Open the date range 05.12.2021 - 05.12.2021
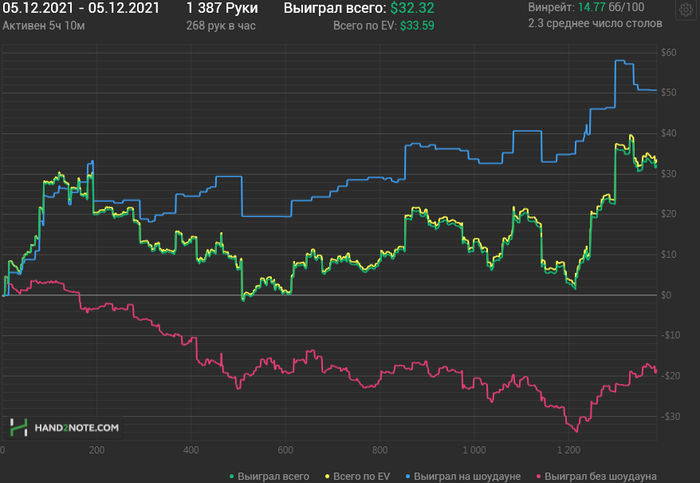700x483 pixels. [81, 9]
